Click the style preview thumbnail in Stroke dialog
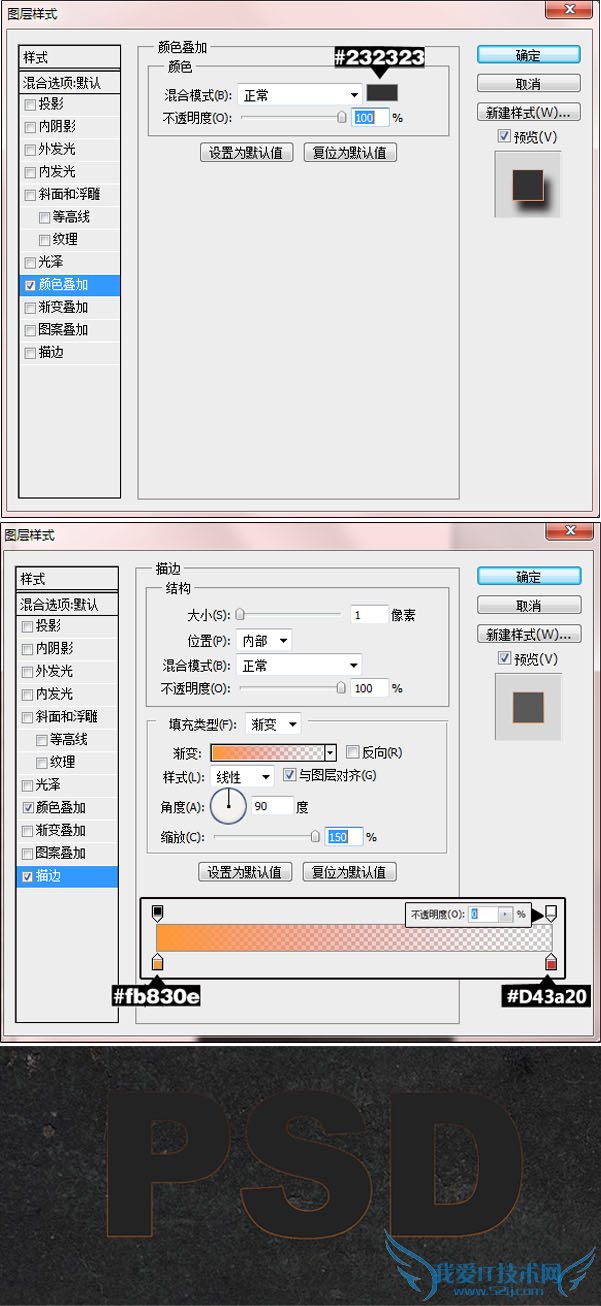The height and width of the screenshot is (1306, 601). [528, 706]
